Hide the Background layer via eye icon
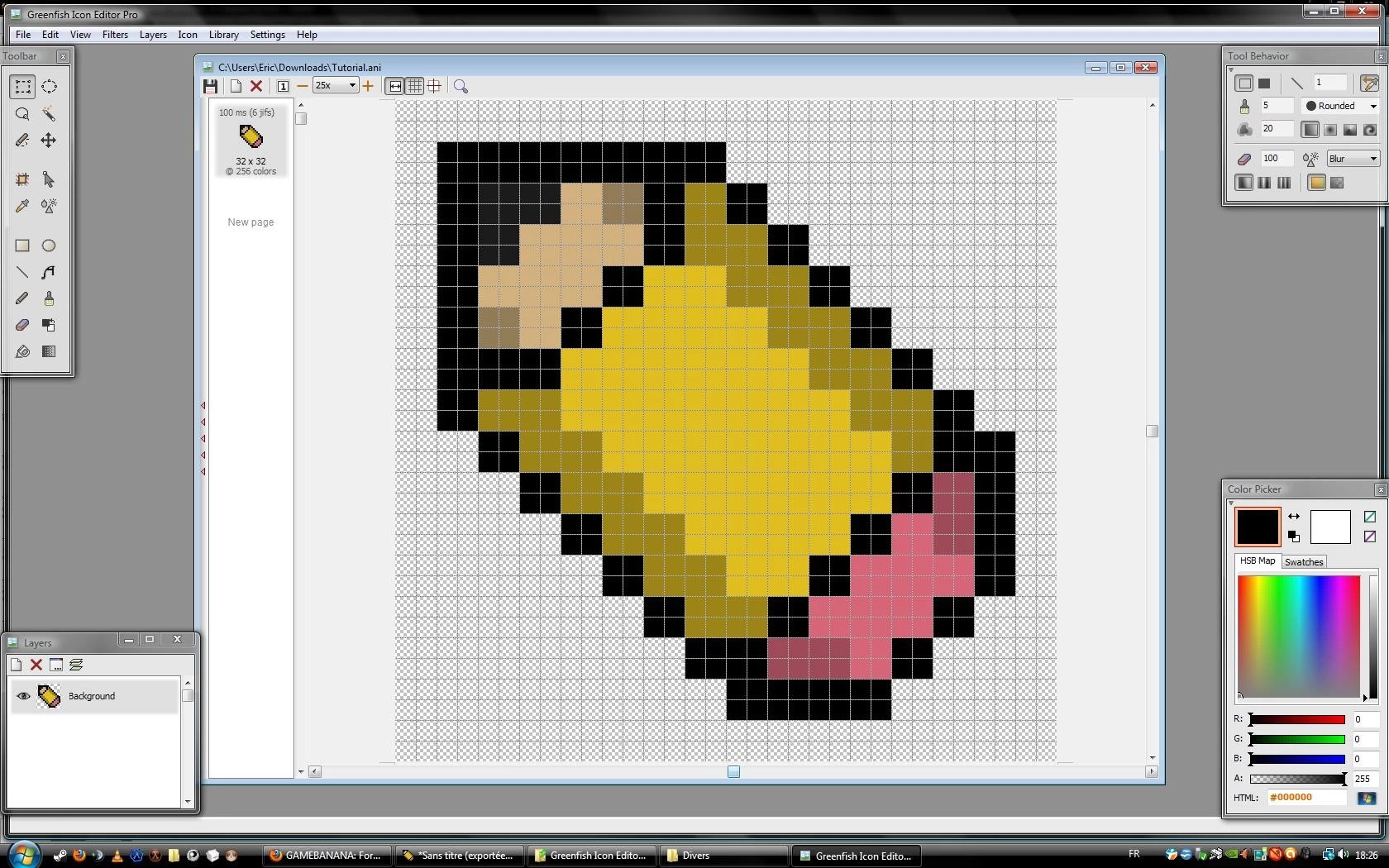Viewport: 1389px width, 868px height. (x=23, y=696)
